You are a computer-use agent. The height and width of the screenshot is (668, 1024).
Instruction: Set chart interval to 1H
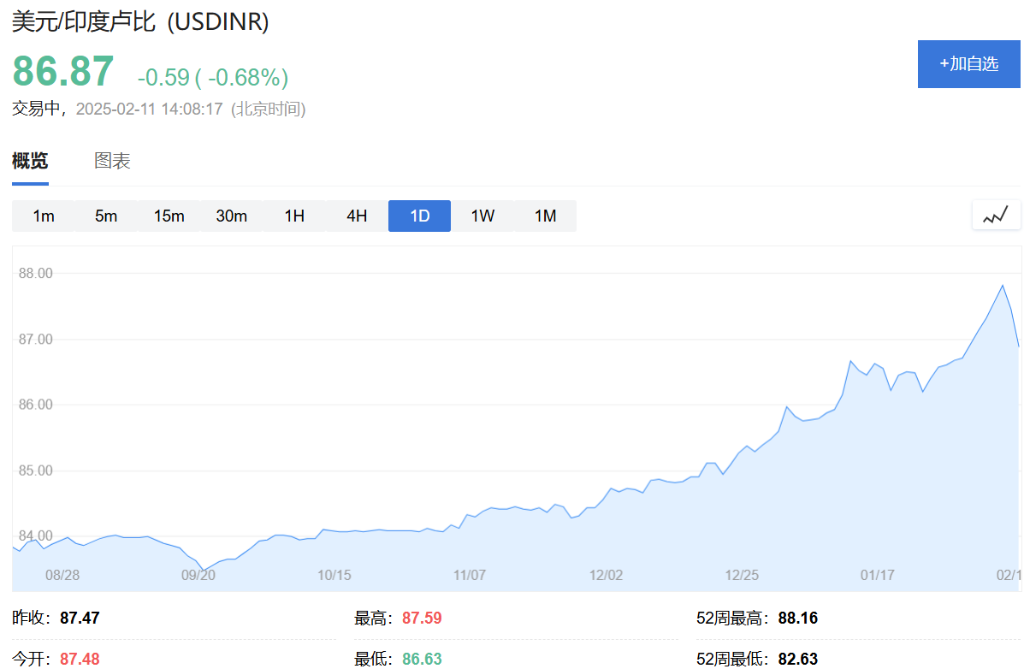pos(294,216)
